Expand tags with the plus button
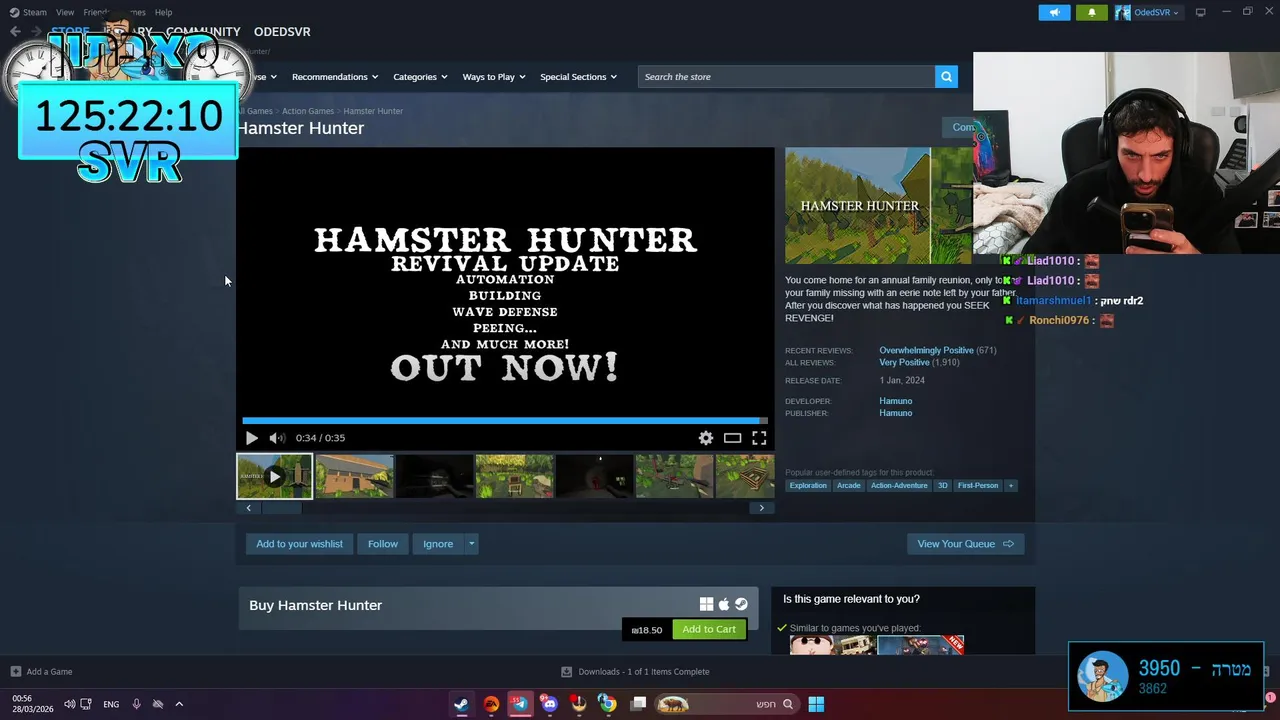1280x720 pixels. click(x=1011, y=486)
